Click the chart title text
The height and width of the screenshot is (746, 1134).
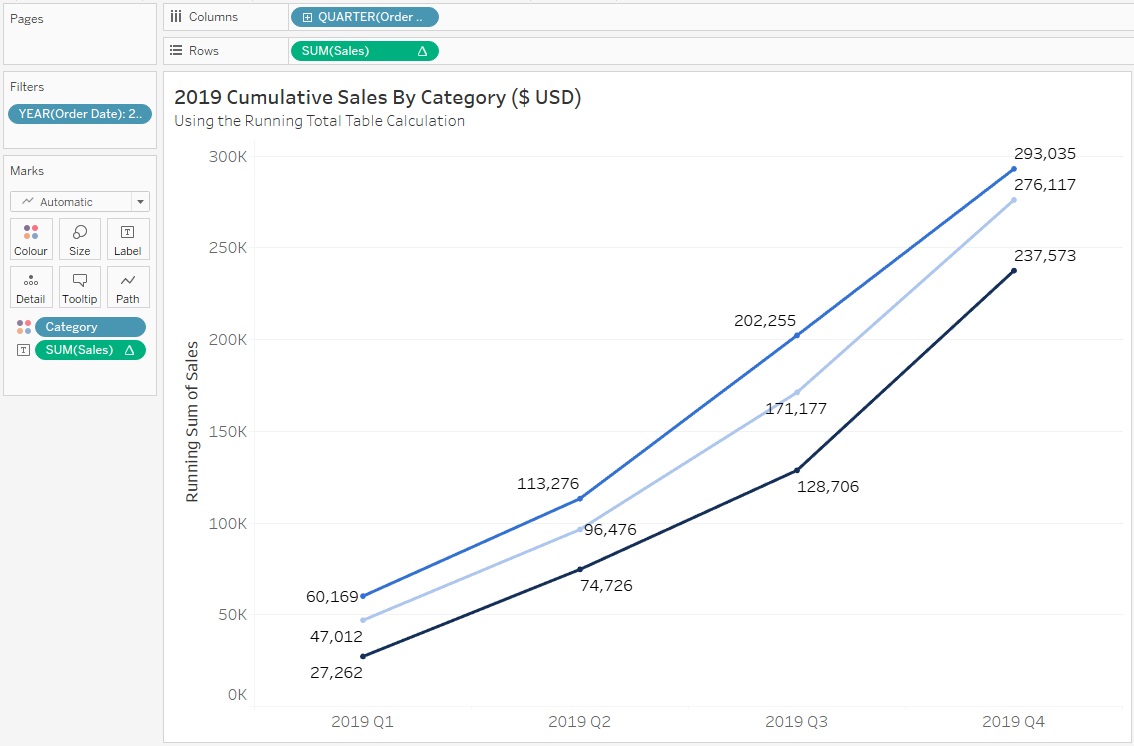pyautogui.click(x=377, y=97)
